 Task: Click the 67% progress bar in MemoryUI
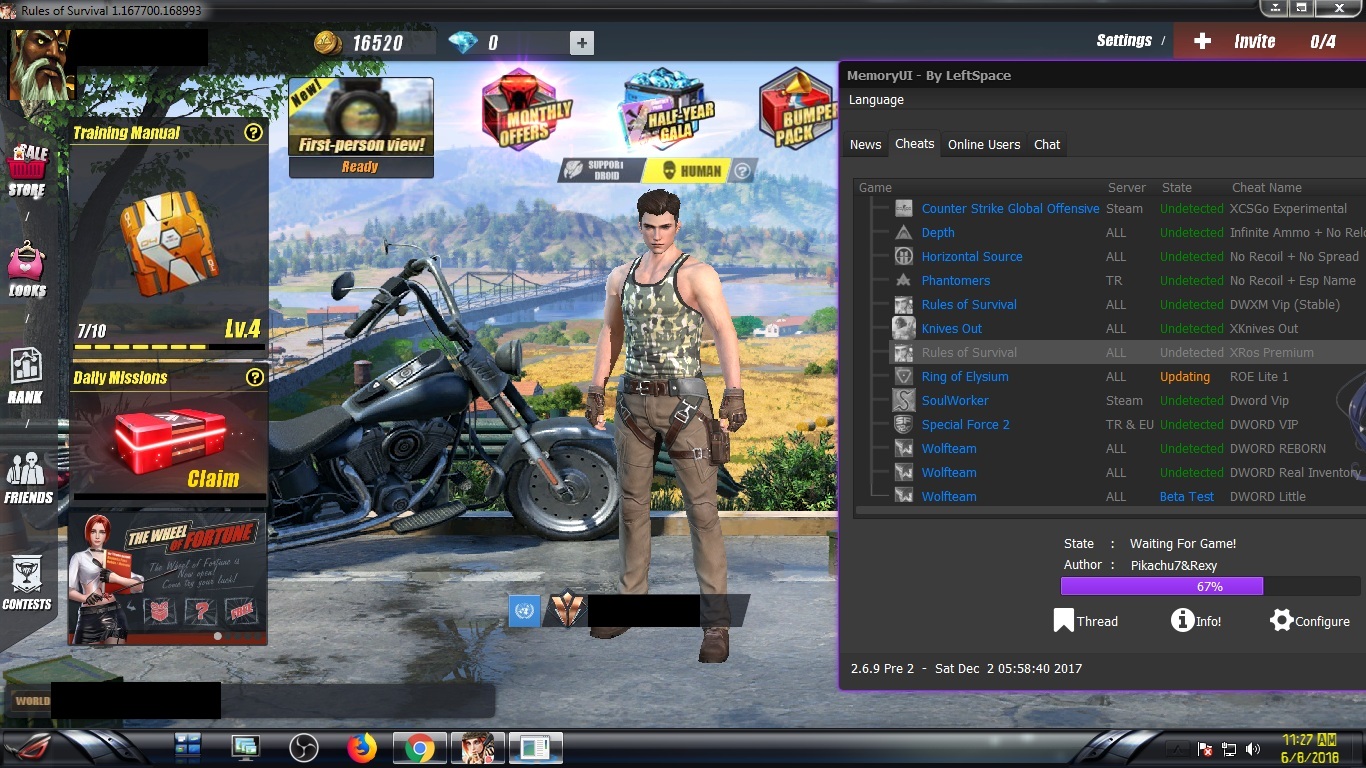[1210, 587]
